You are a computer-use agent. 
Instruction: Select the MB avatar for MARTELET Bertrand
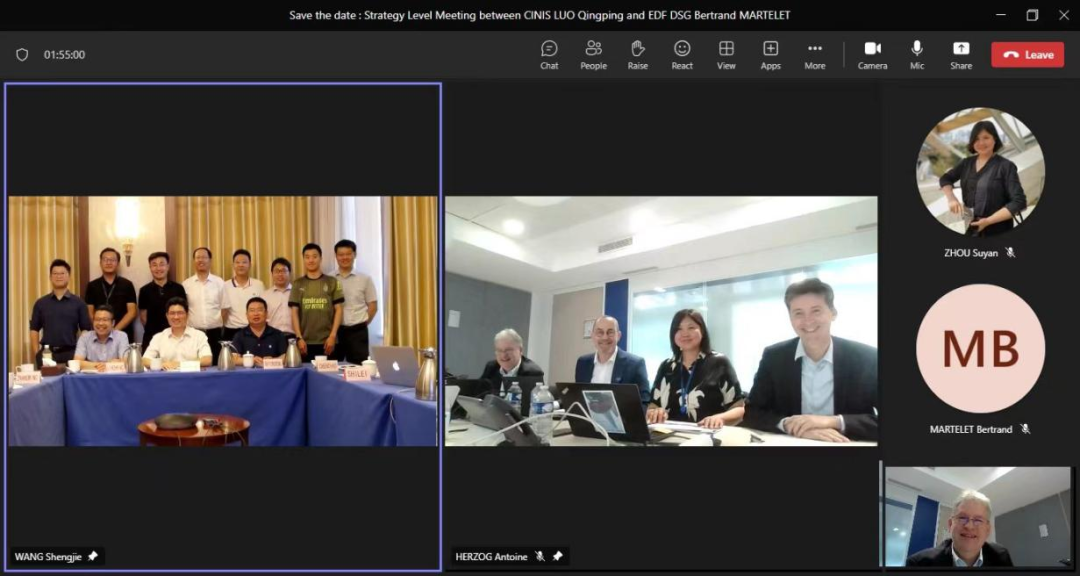click(x=980, y=349)
